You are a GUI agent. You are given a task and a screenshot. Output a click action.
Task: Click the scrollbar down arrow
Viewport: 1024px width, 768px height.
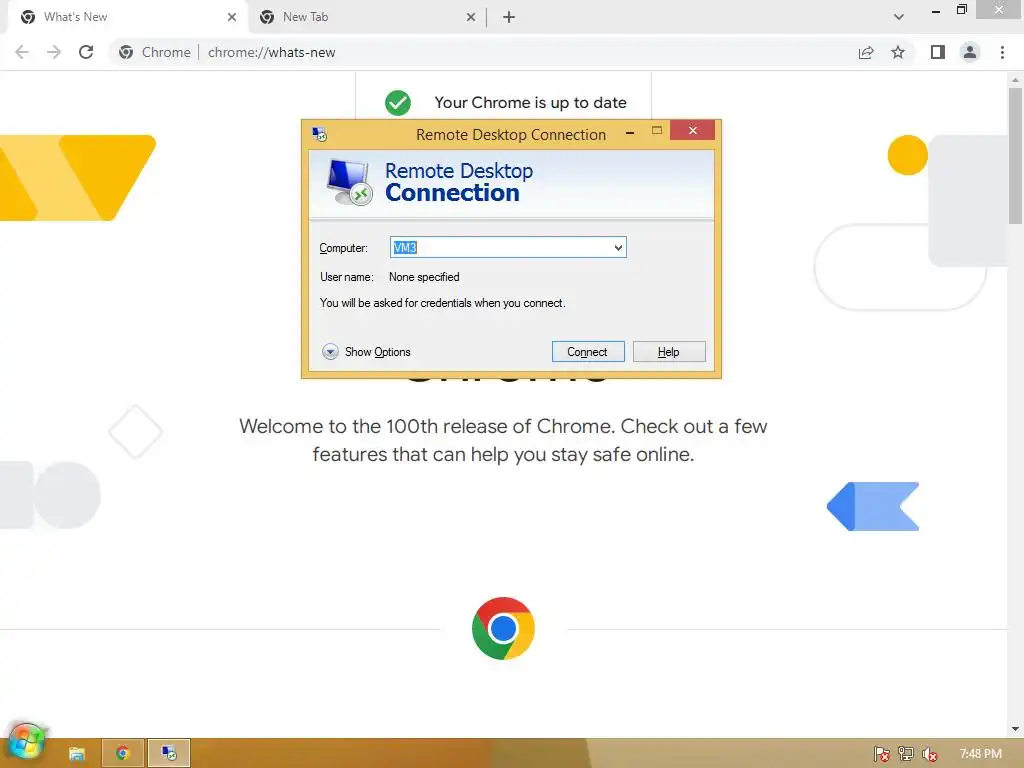1015,729
